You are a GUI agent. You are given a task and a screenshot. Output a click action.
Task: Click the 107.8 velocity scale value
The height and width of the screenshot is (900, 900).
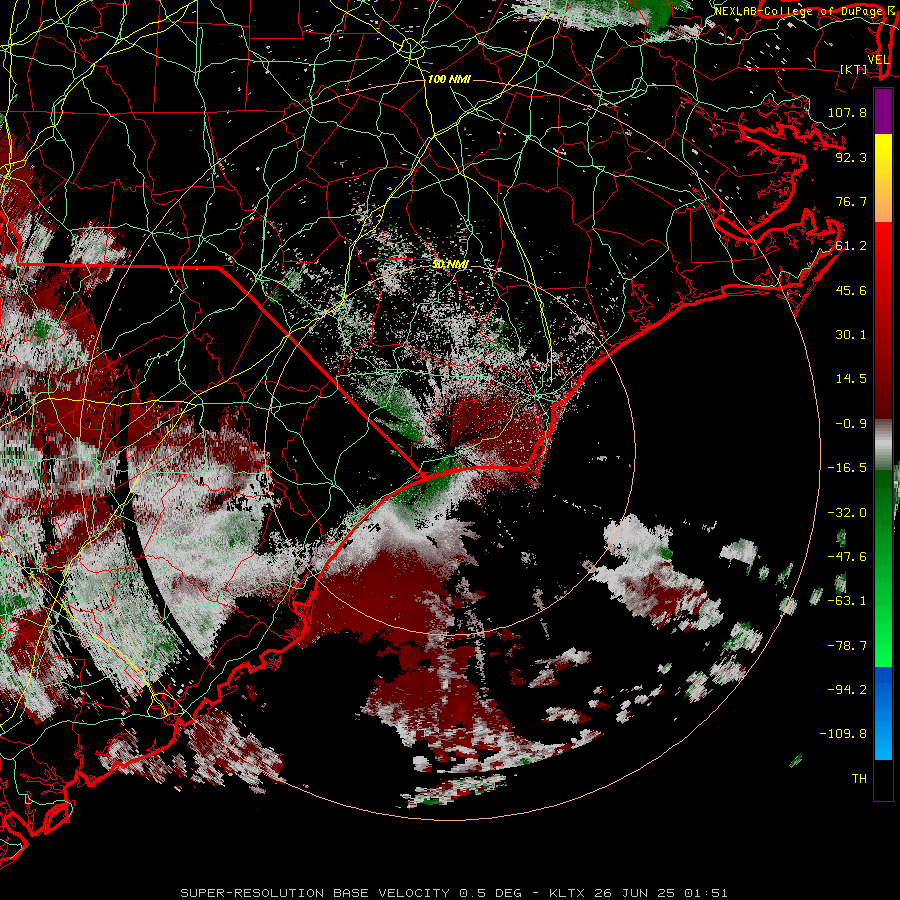[x=847, y=112]
